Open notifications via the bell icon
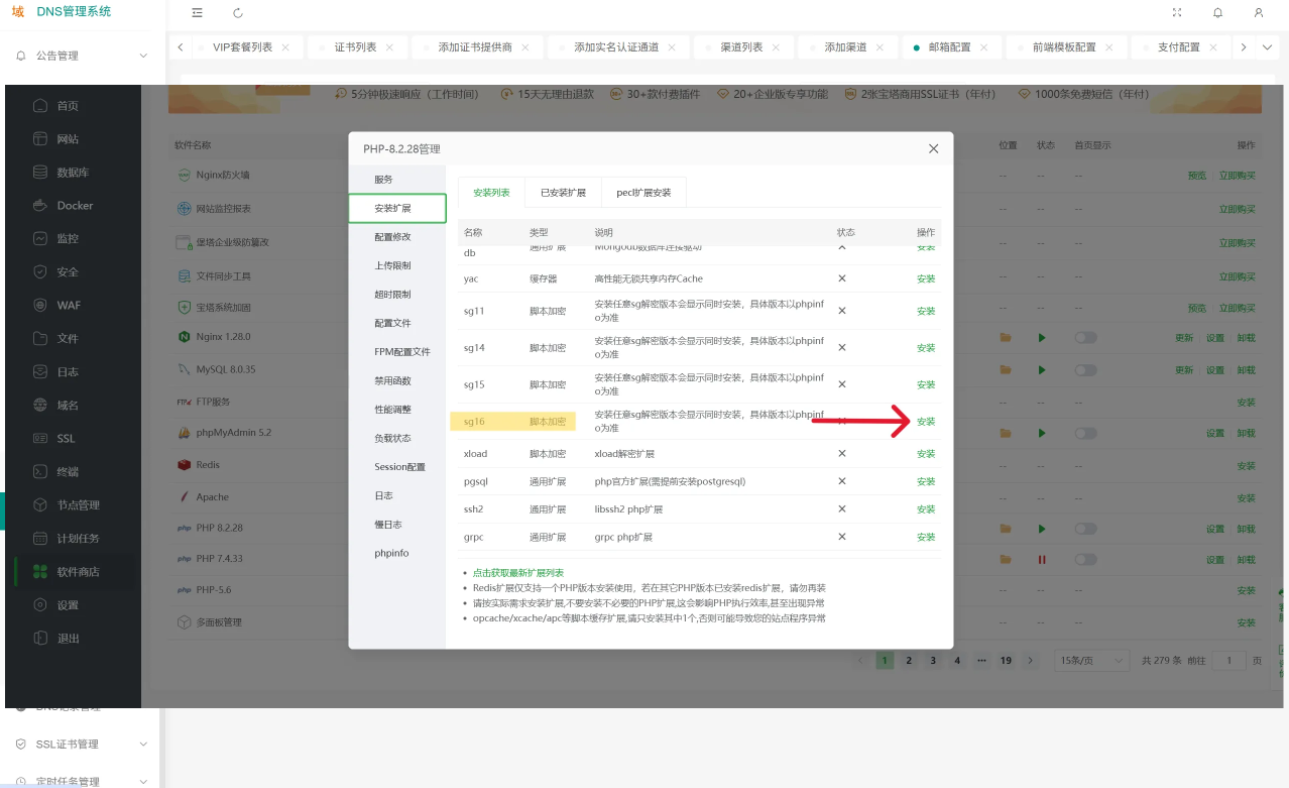Viewport: 1289px width, 788px height. pyautogui.click(x=1217, y=13)
